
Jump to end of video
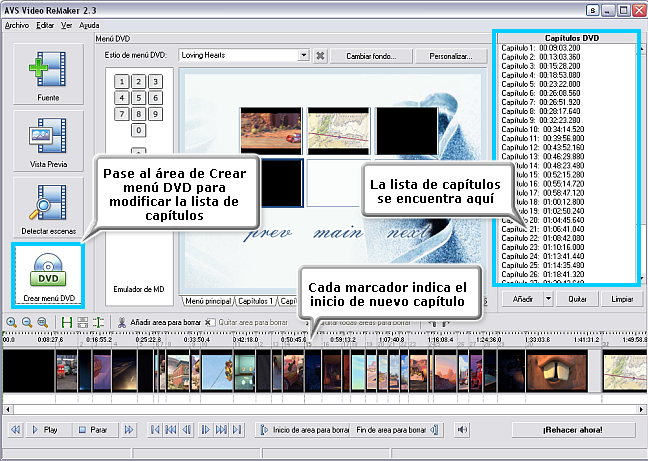237,430
